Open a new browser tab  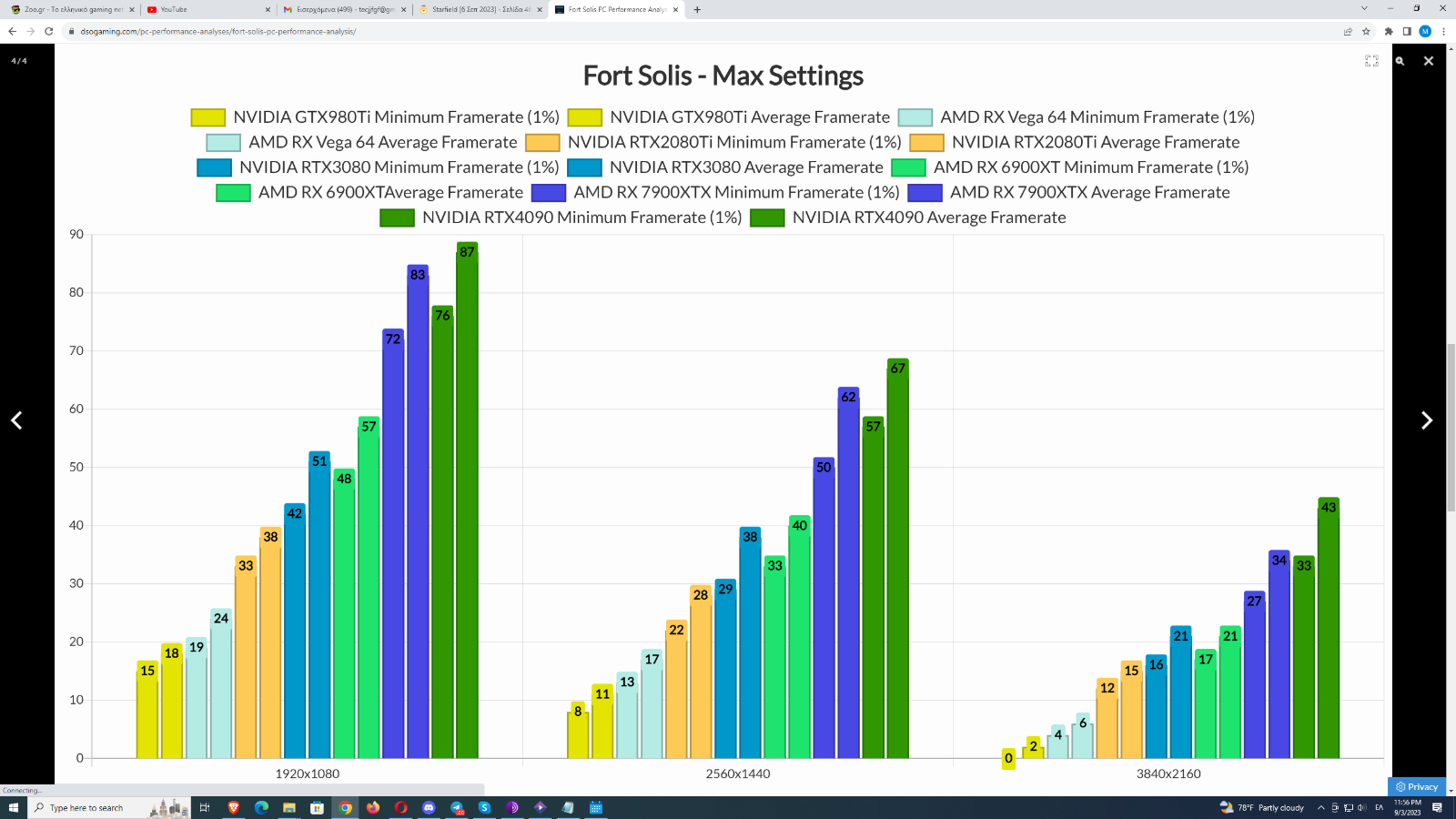pos(697,10)
